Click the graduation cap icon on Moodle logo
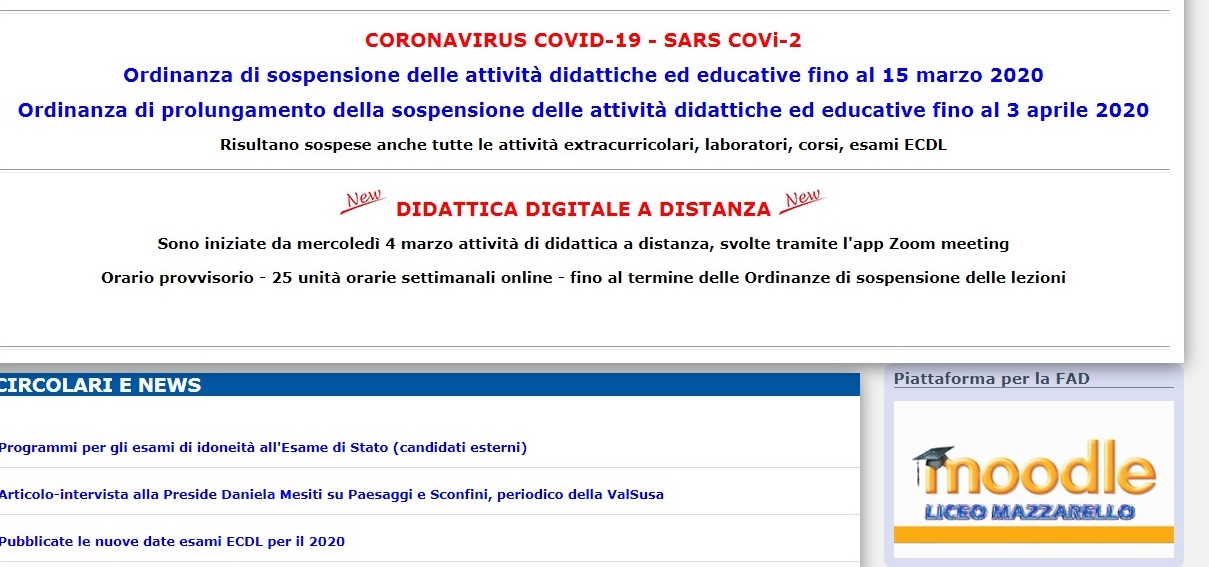Viewport: 1209px width, 567px height. pyautogui.click(x=934, y=459)
